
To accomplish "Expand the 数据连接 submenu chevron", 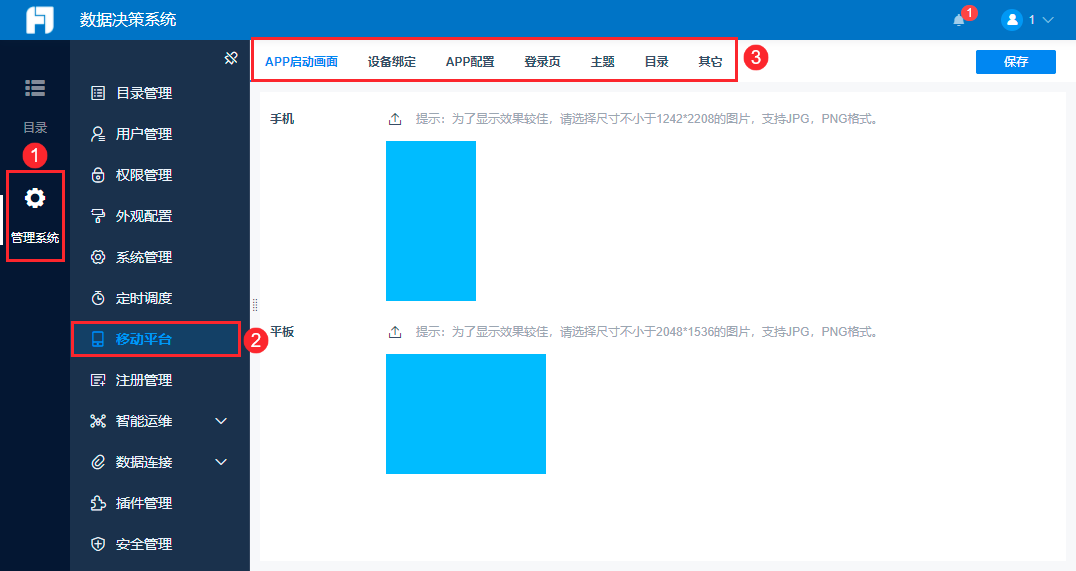I will pyautogui.click(x=221, y=462).
